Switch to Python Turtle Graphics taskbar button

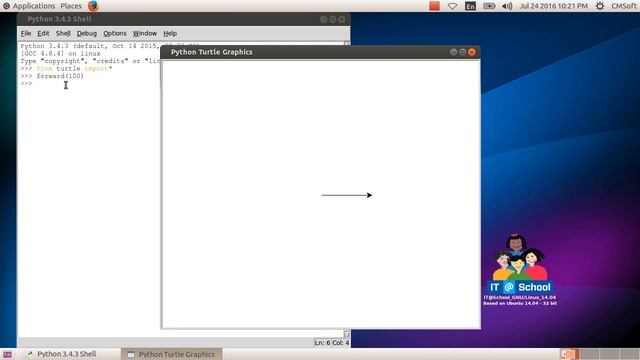click(x=171, y=354)
